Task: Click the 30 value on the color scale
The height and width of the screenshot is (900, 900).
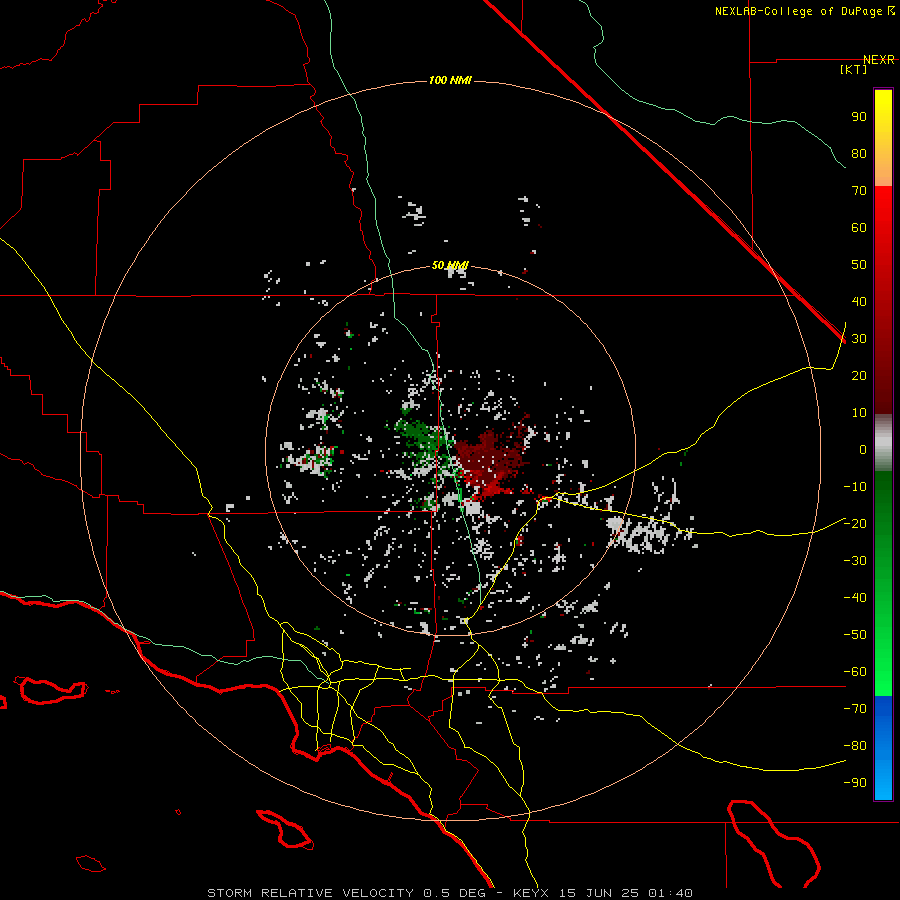Action: [859, 339]
